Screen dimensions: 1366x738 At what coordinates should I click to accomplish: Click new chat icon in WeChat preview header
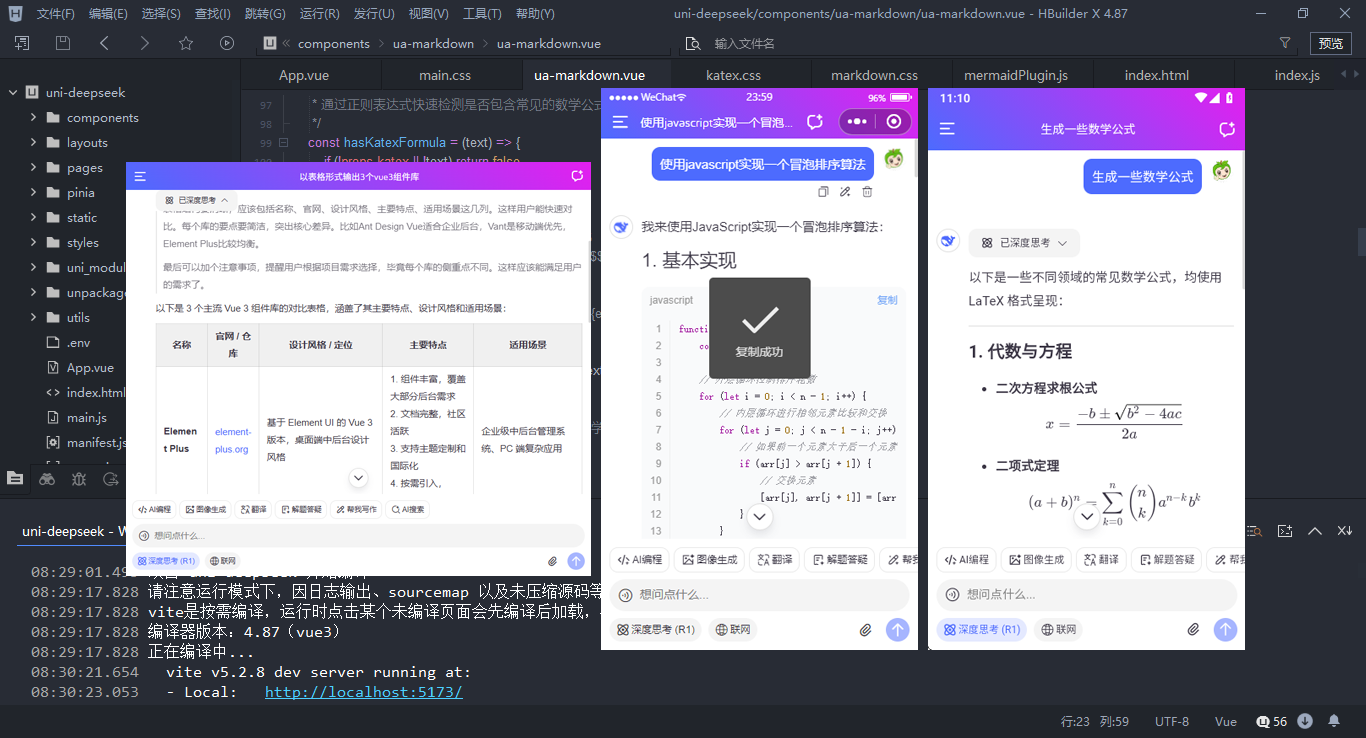(815, 122)
